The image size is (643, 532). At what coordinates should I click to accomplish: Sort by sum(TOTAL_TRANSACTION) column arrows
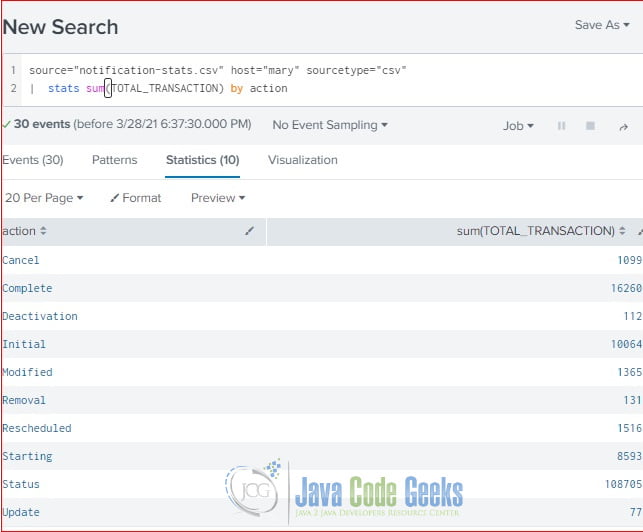[x=622, y=231]
